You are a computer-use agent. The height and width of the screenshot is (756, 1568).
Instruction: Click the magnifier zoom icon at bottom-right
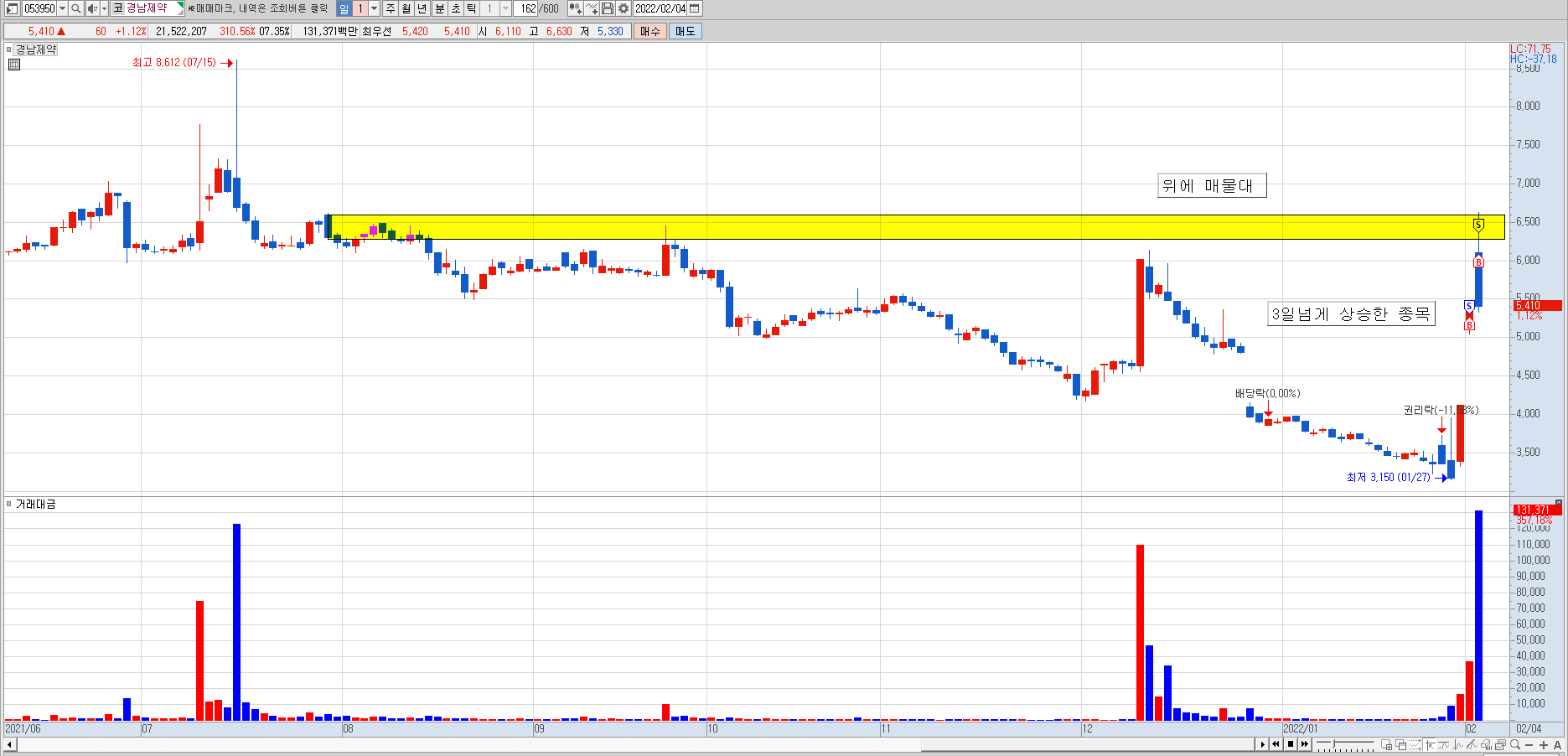point(1515,744)
